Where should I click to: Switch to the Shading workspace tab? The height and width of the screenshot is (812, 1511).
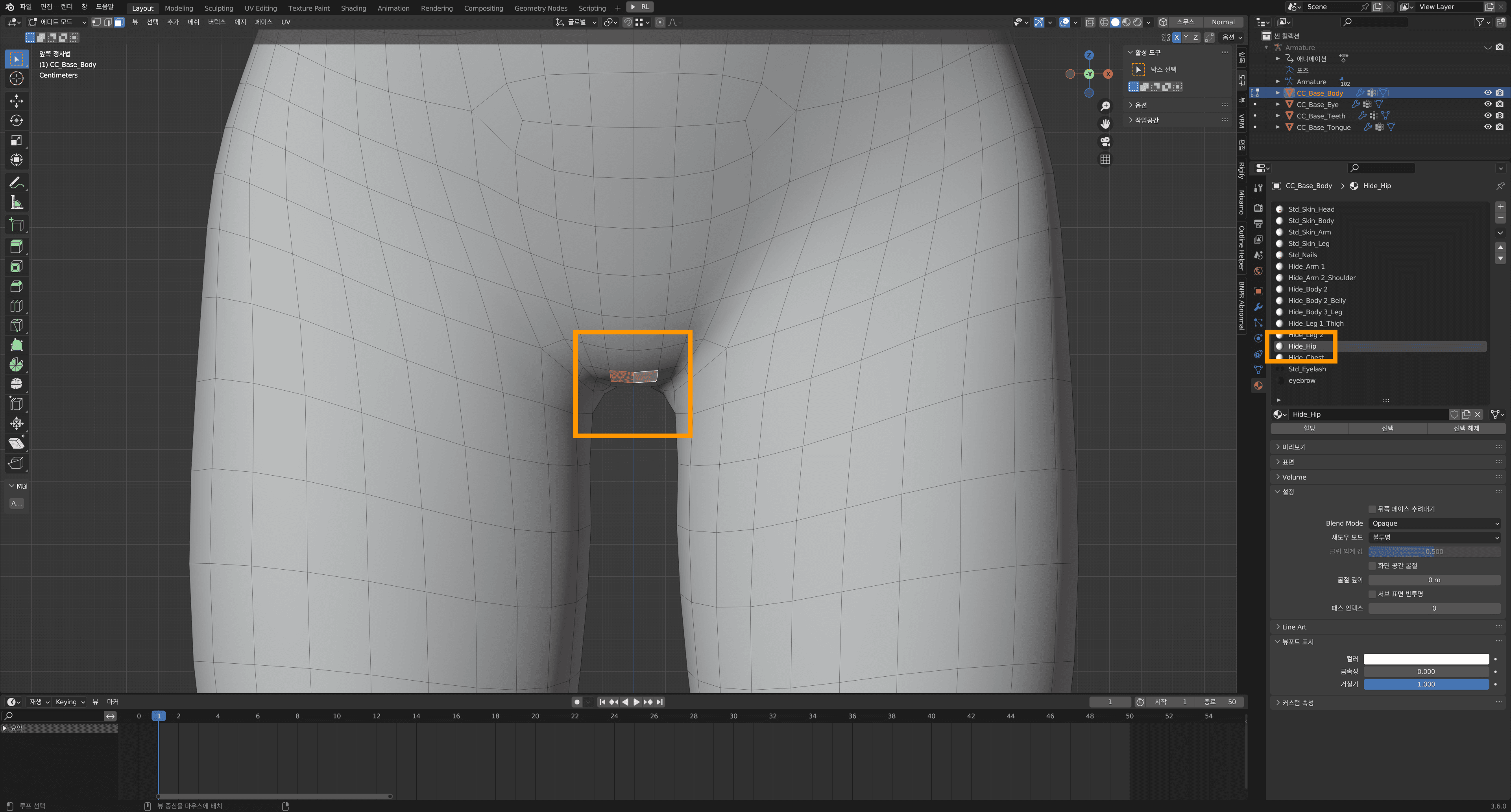(353, 8)
